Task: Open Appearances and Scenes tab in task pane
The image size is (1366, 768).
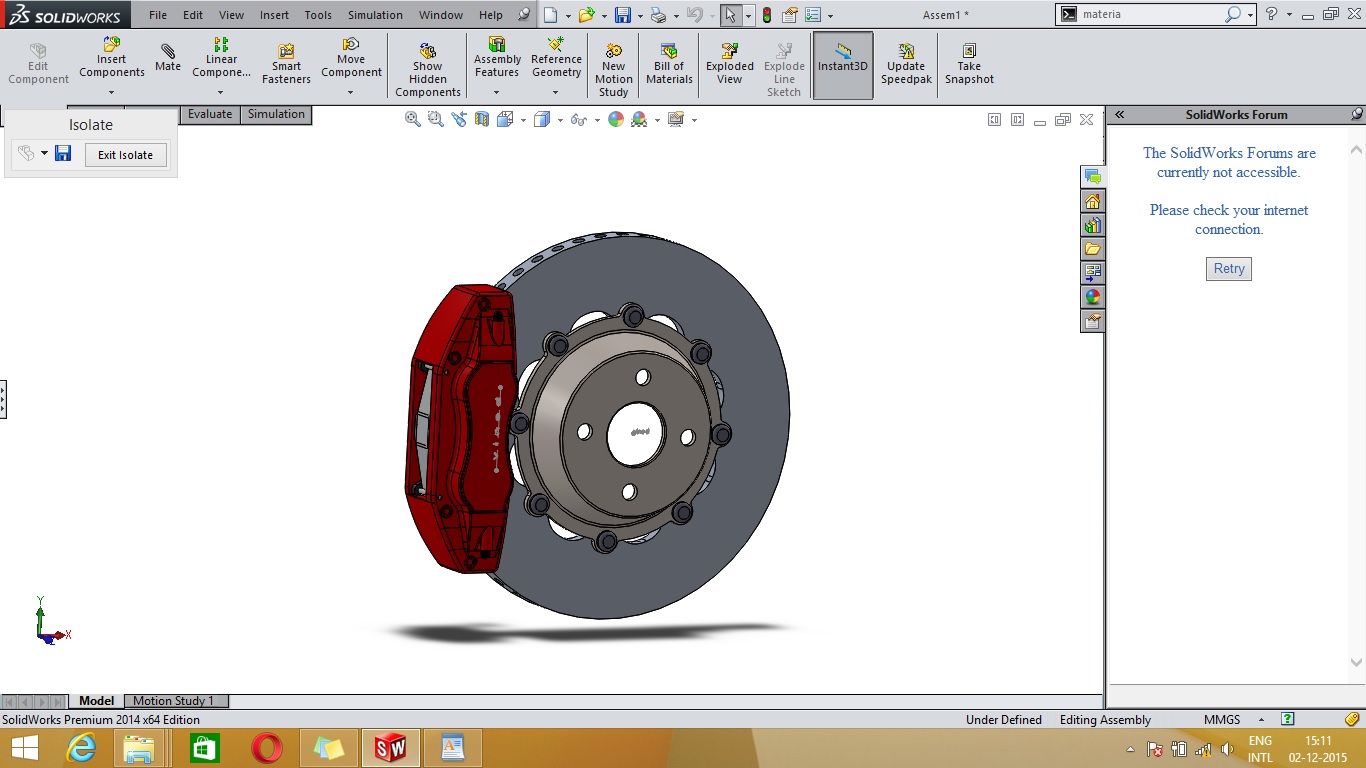Action: pos(1093,297)
